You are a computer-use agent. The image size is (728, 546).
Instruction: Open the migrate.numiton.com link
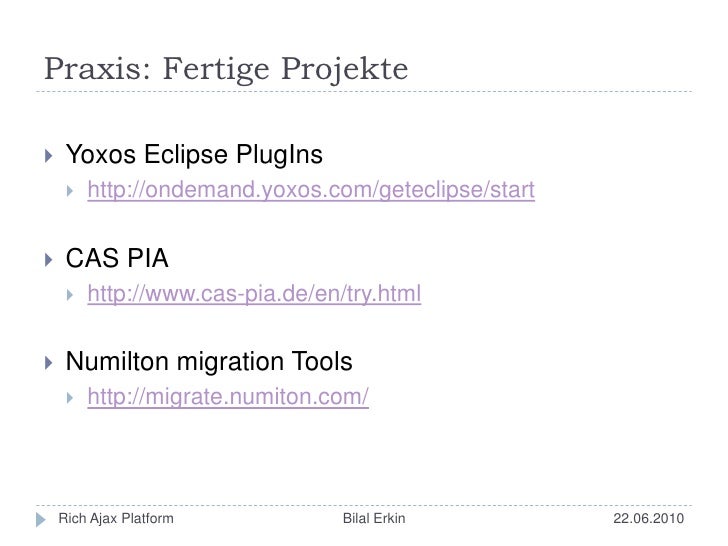click(x=228, y=397)
